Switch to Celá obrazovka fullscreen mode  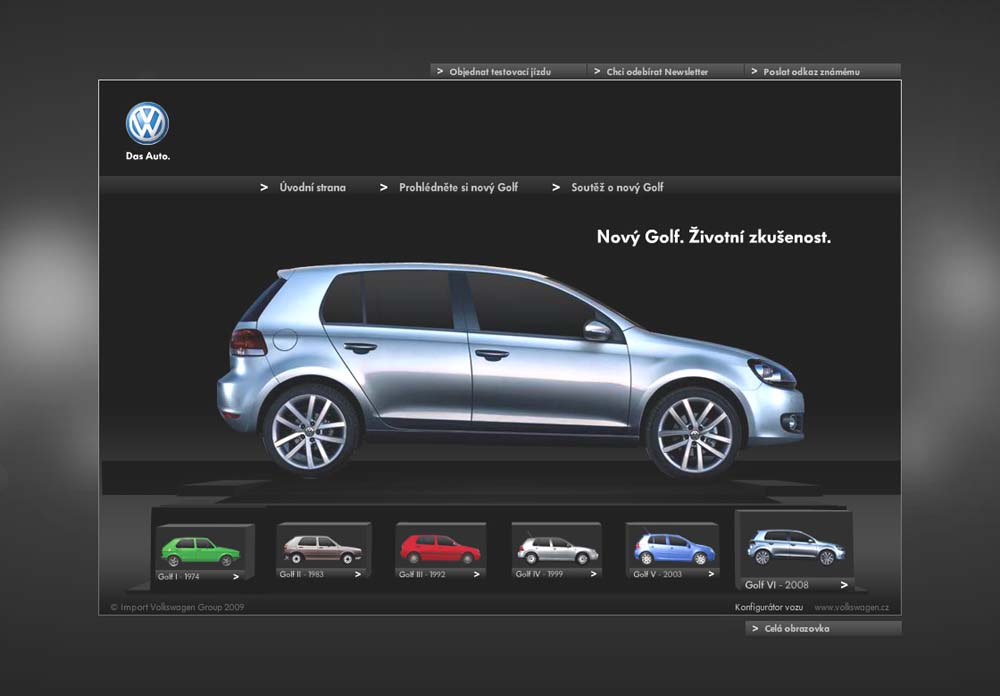[x=797, y=629]
